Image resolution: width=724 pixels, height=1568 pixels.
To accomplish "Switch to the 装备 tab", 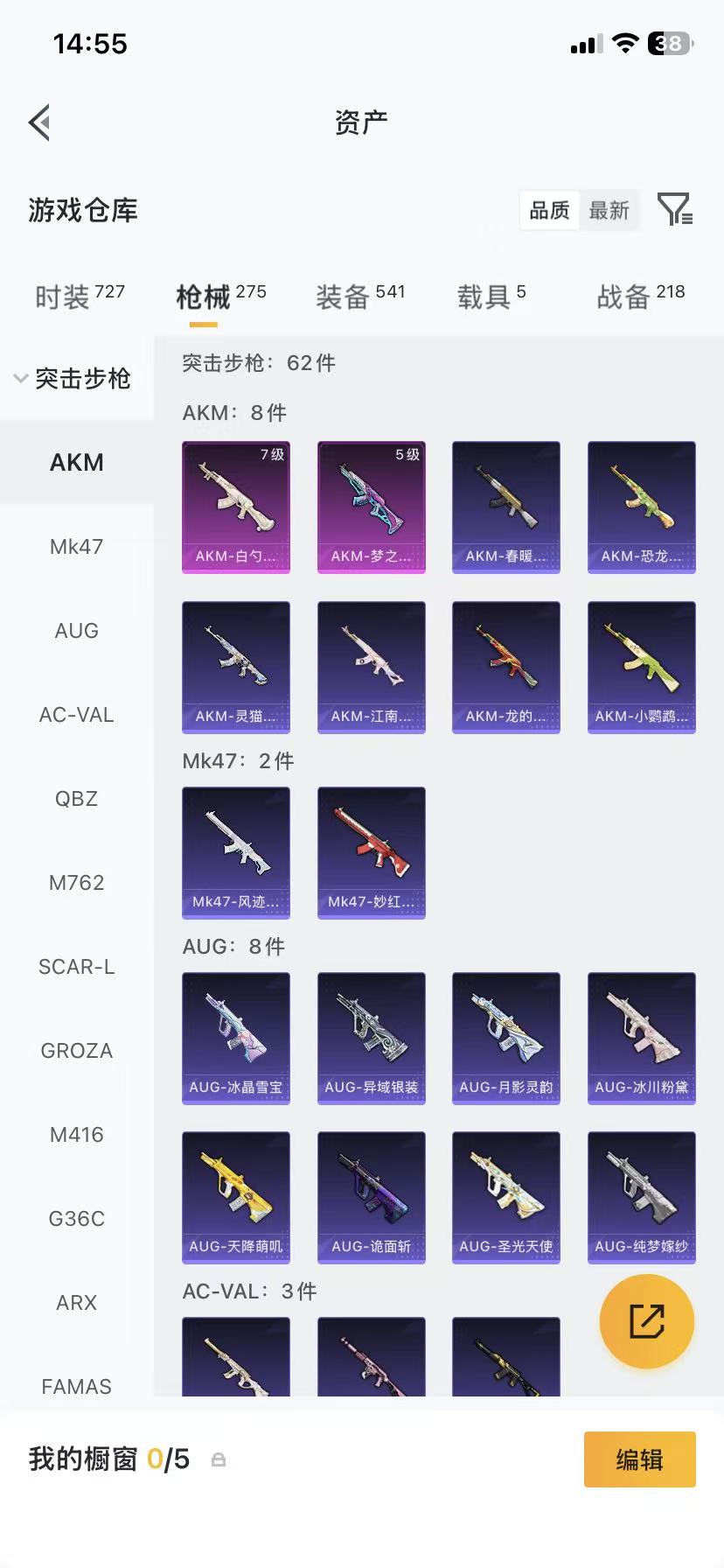I will tap(360, 297).
